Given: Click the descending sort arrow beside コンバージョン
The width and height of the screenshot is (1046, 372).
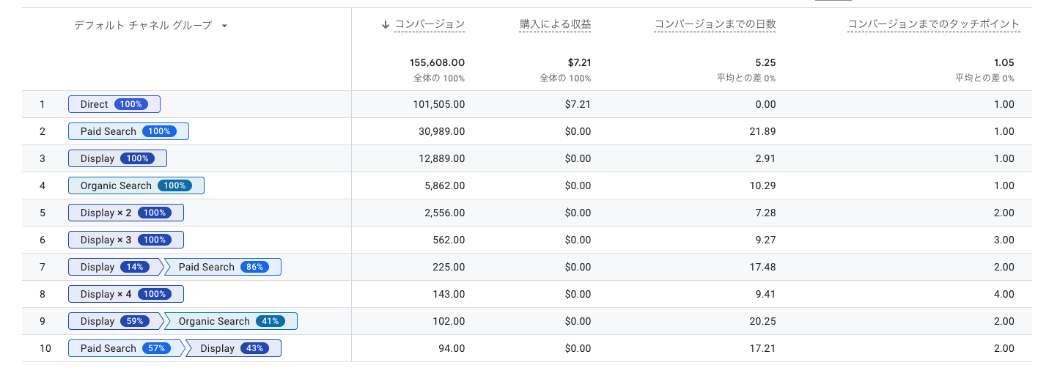Looking at the screenshot, I should pyautogui.click(x=385, y=25).
